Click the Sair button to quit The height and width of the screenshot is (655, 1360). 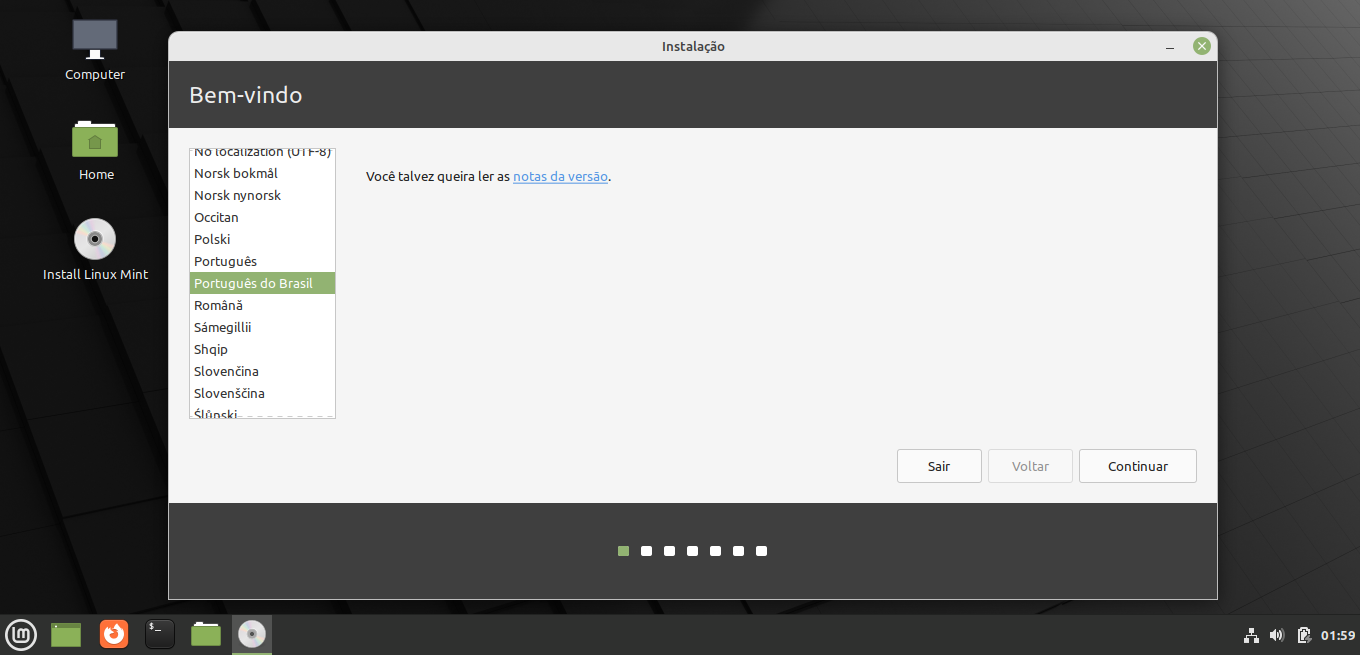939,466
